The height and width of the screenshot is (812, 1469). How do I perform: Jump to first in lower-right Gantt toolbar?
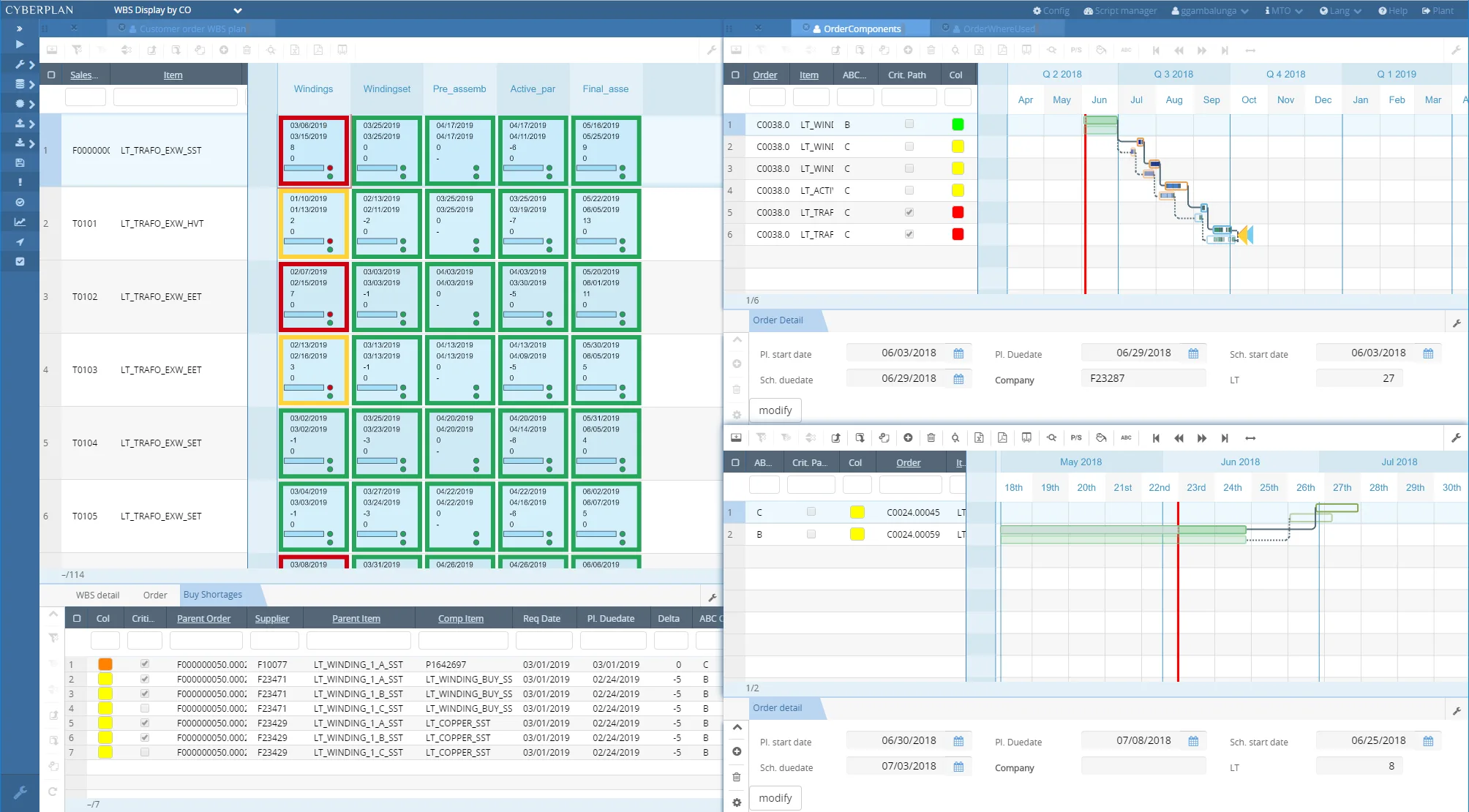[x=1156, y=438]
